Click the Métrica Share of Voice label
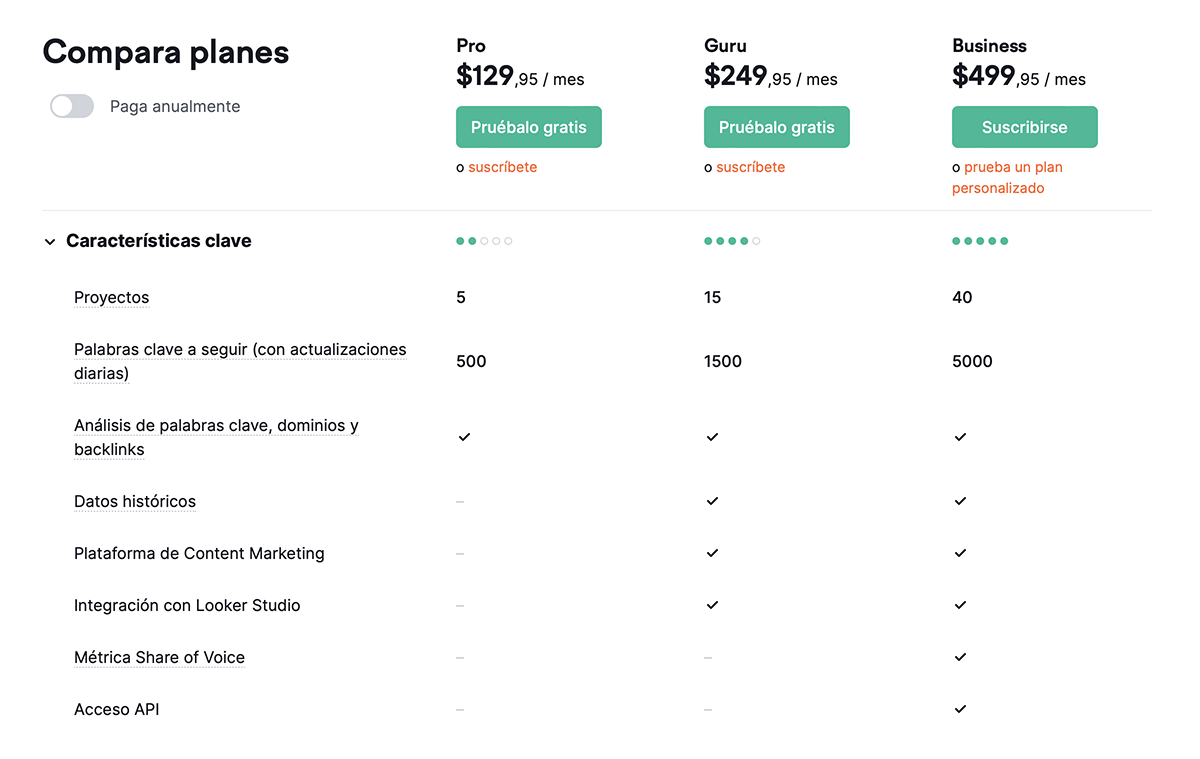This screenshot has height=759, width=1200. click(x=159, y=657)
